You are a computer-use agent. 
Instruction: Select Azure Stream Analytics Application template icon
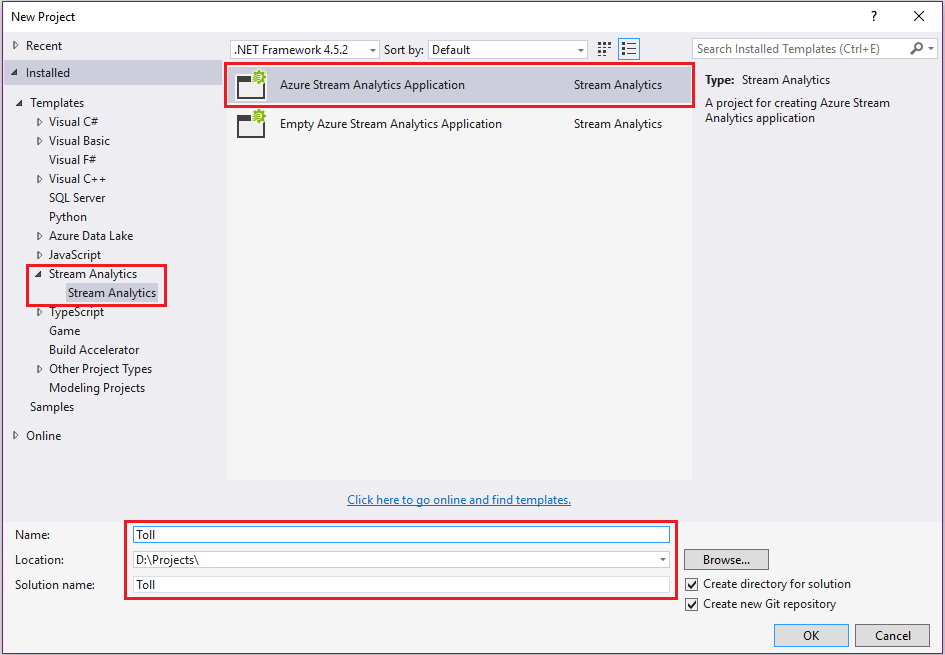251,85
